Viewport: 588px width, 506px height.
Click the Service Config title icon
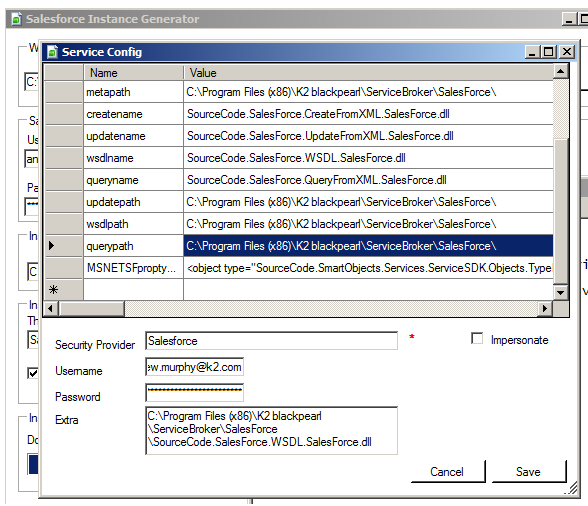[52, 52]
